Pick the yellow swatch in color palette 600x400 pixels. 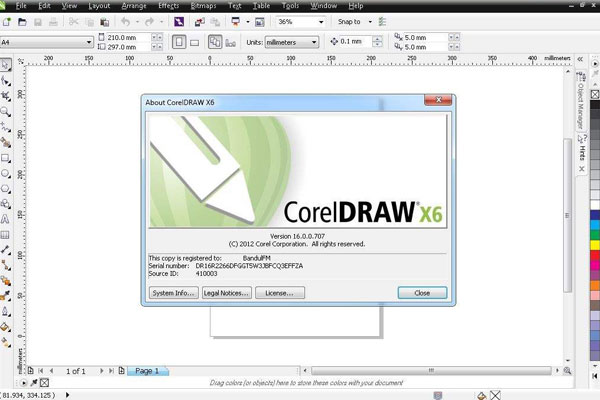click(595, 245)
